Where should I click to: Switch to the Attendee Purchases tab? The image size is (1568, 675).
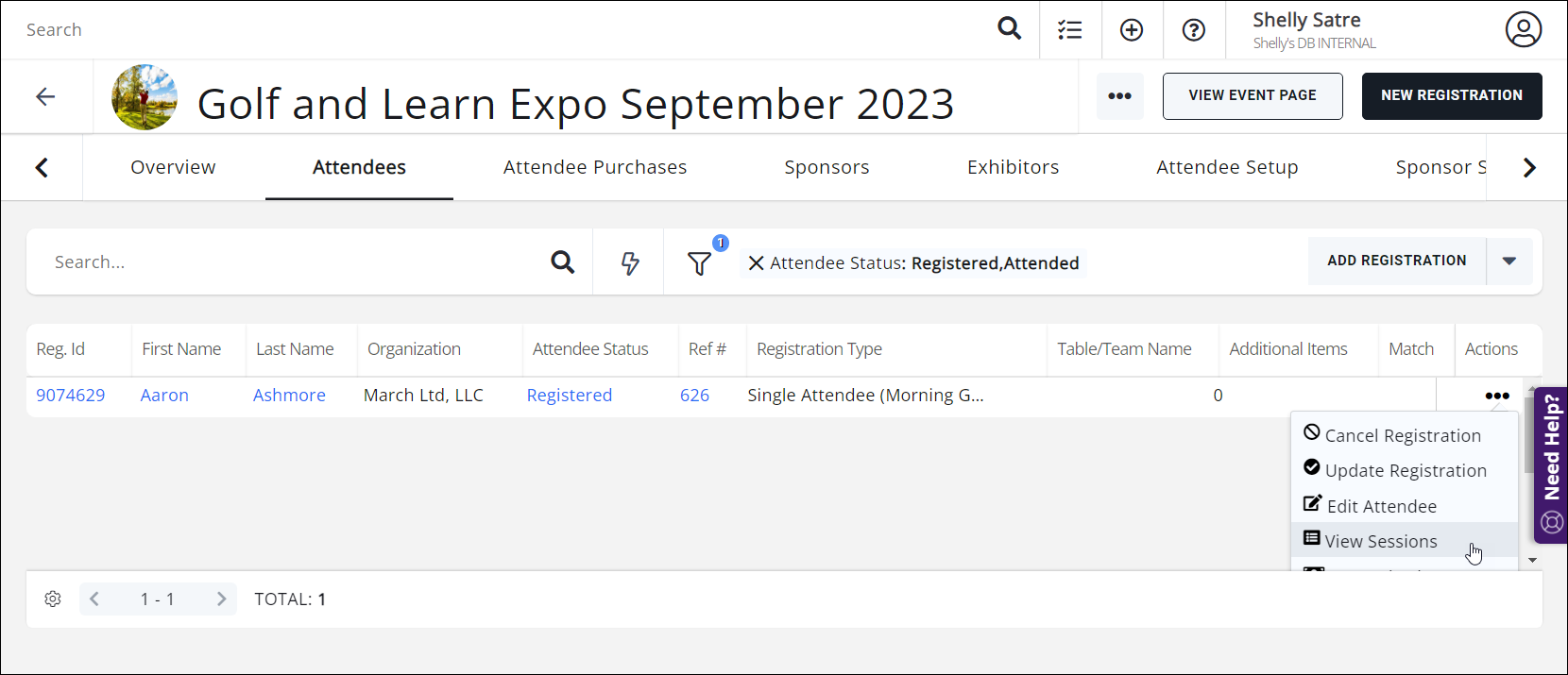pos(594,167)
